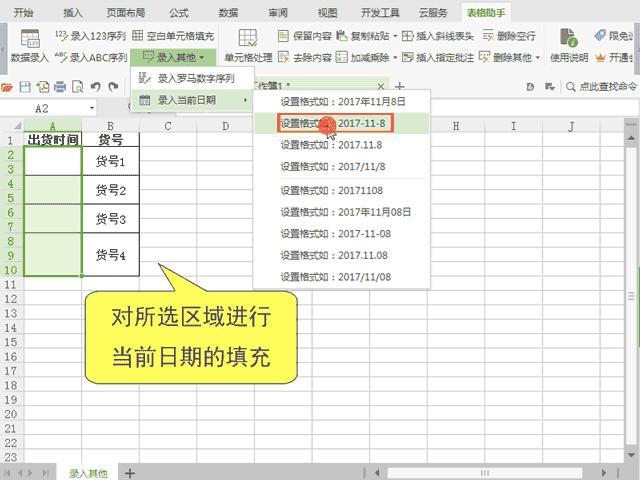Choose date format 2017.11.08

point(342,256)
